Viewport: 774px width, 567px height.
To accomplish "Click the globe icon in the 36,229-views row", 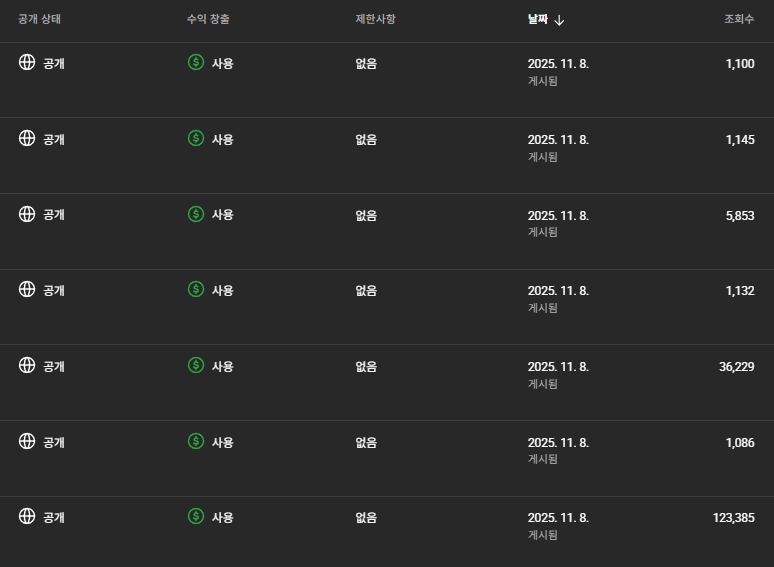I will point(27,366).
